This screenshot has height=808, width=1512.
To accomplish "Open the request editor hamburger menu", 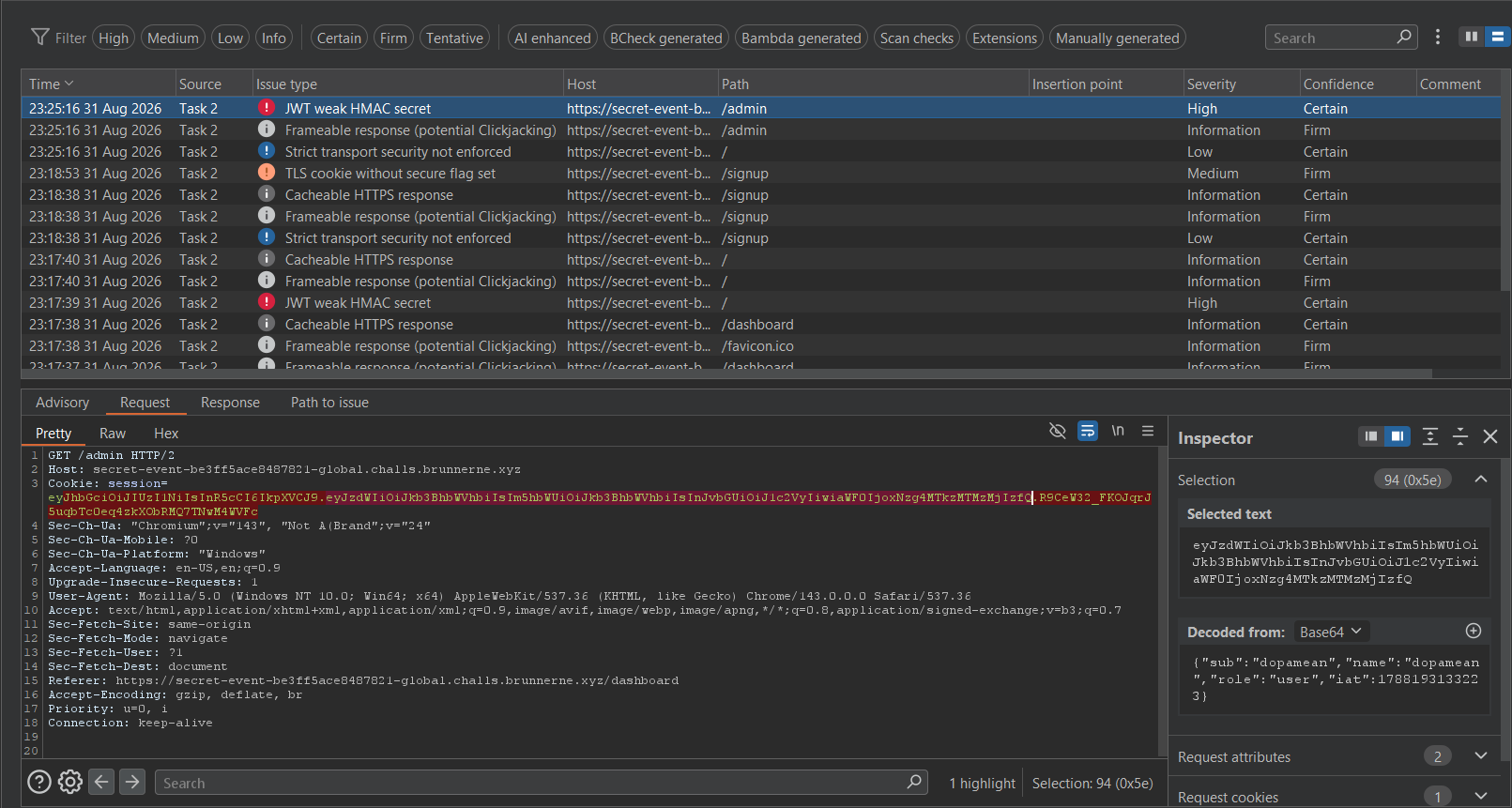I will click(1148, 431).
